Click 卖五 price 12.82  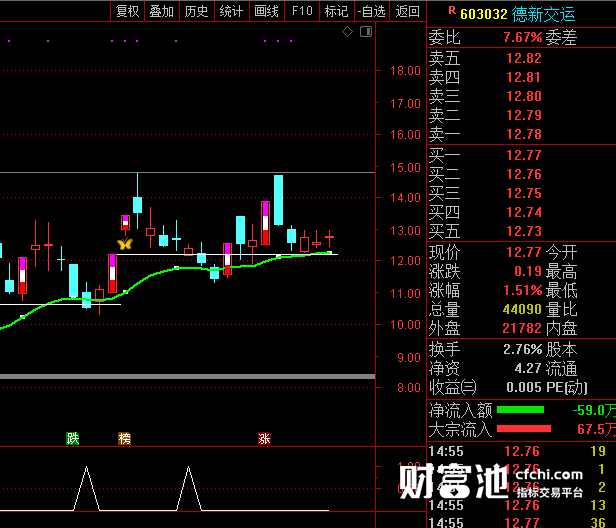[x=524, y=59]
